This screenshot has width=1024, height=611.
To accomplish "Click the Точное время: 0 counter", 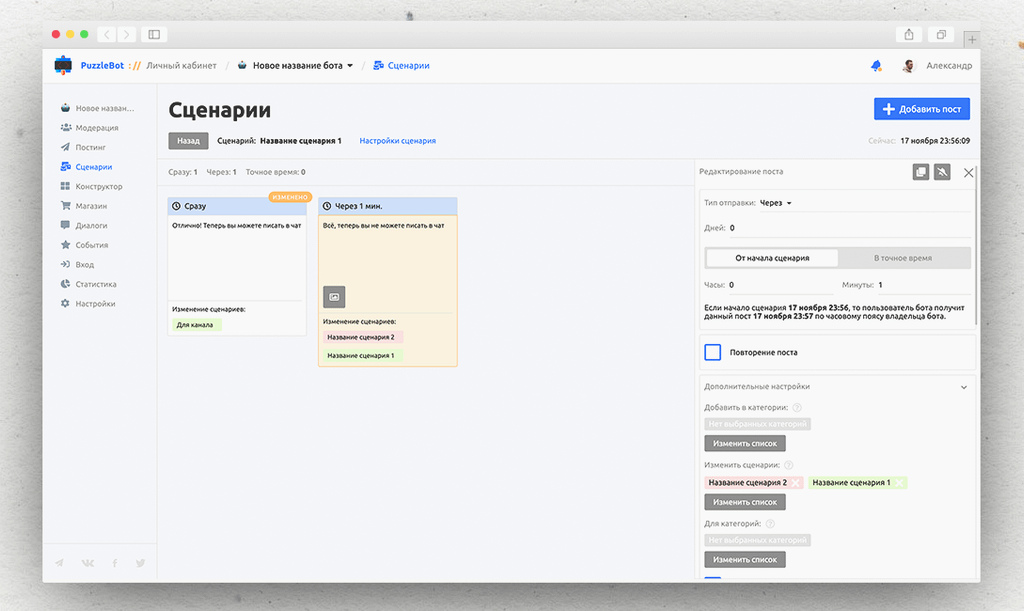I will tap(276, 172).
